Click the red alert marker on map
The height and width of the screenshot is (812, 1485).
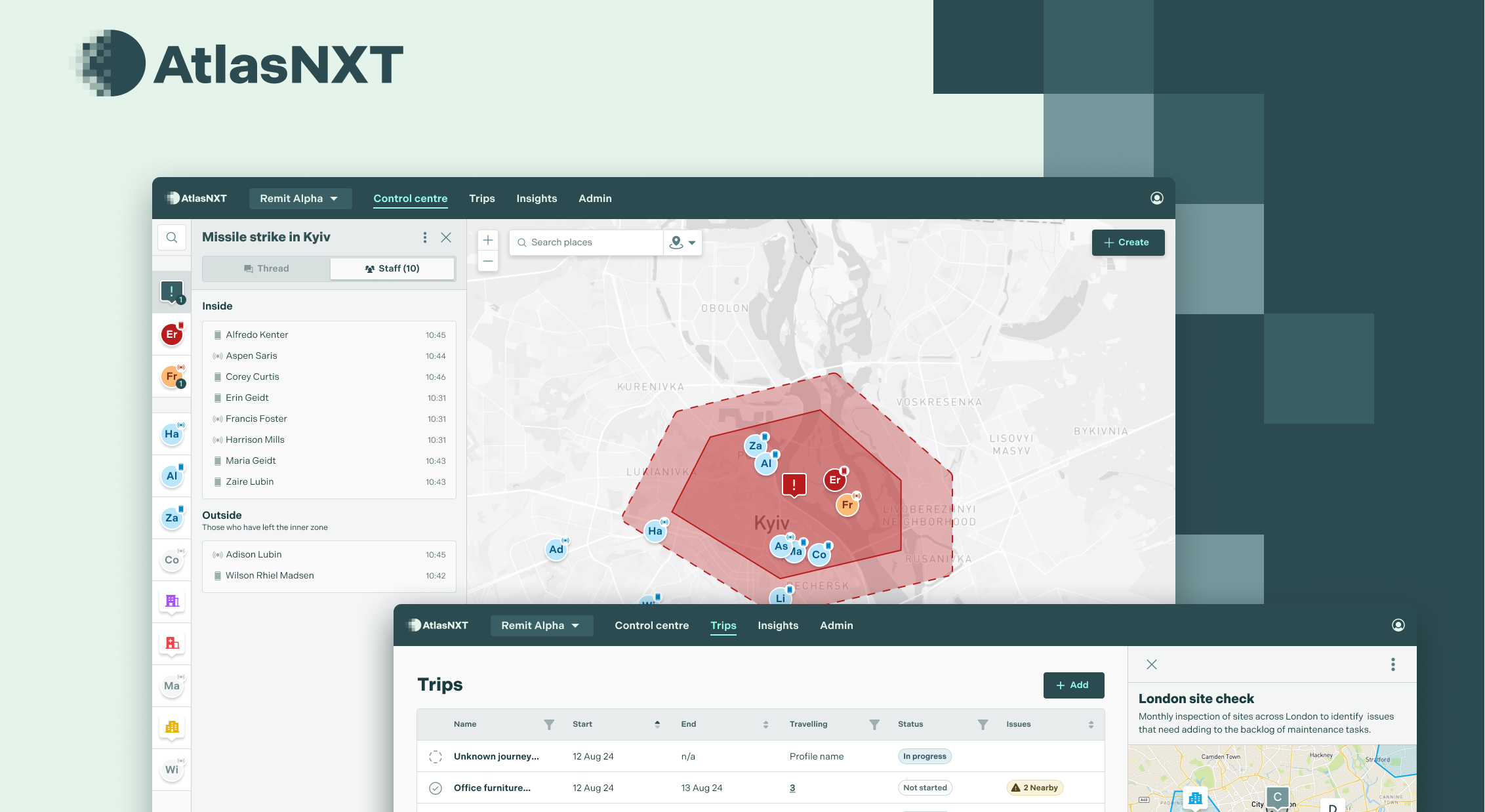[x=794, y=485]
